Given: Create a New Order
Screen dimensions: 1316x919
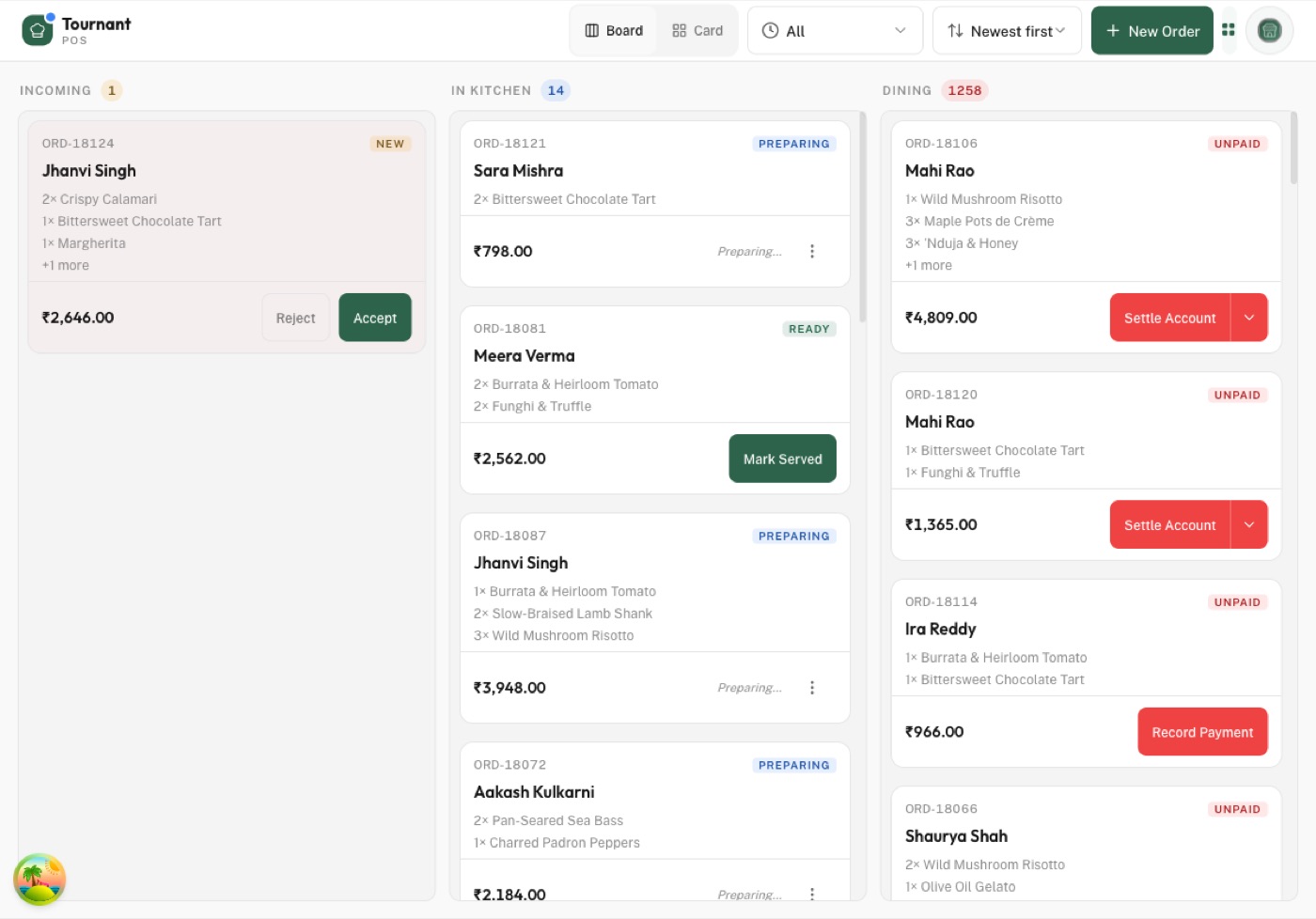Looking at the screenshot, I should pyautogui.click(x=1152, y=31).
